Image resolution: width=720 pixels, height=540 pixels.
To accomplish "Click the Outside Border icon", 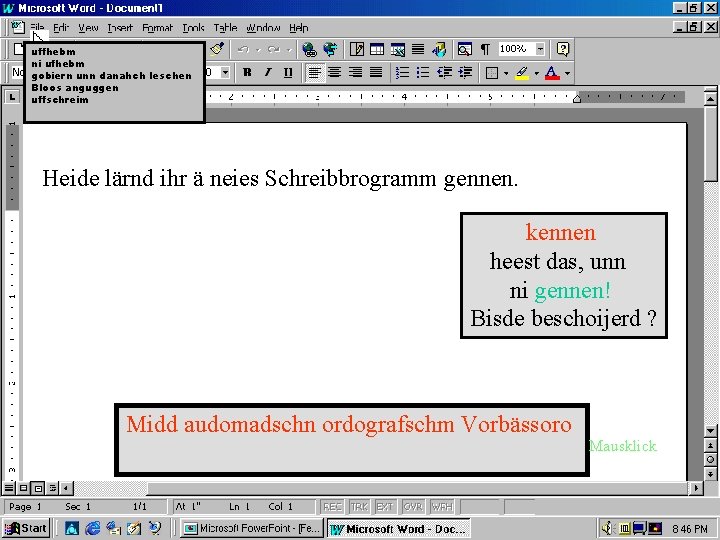I will pos(492,73).
